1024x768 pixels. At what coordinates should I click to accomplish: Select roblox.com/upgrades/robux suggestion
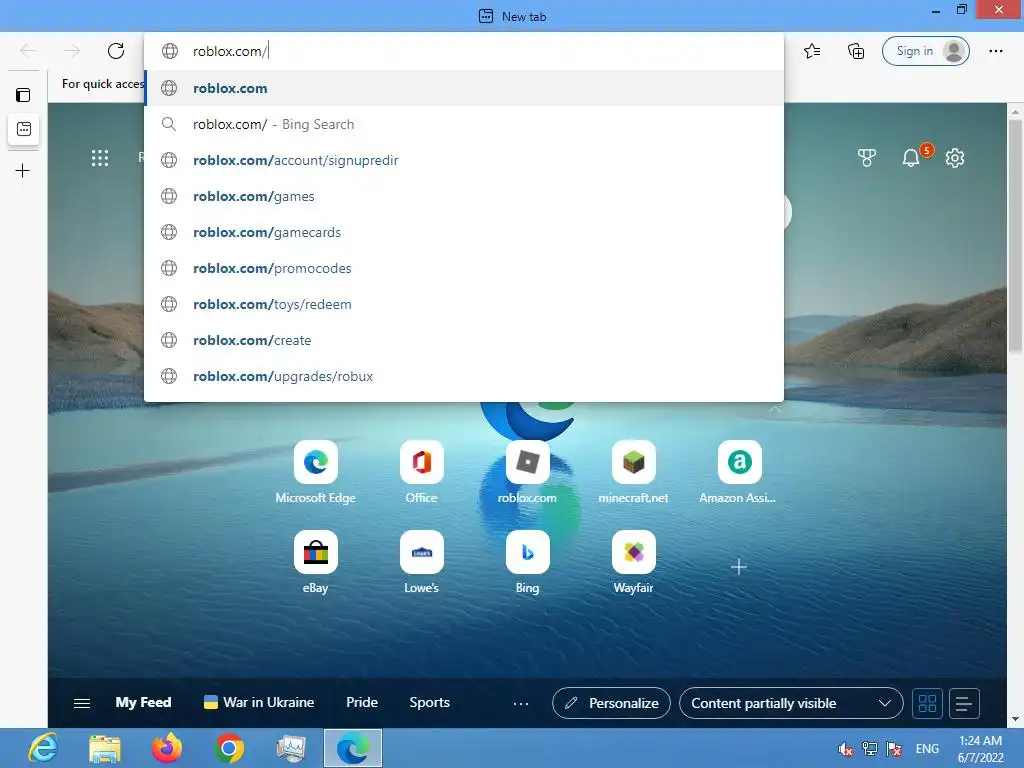[464, 376]
